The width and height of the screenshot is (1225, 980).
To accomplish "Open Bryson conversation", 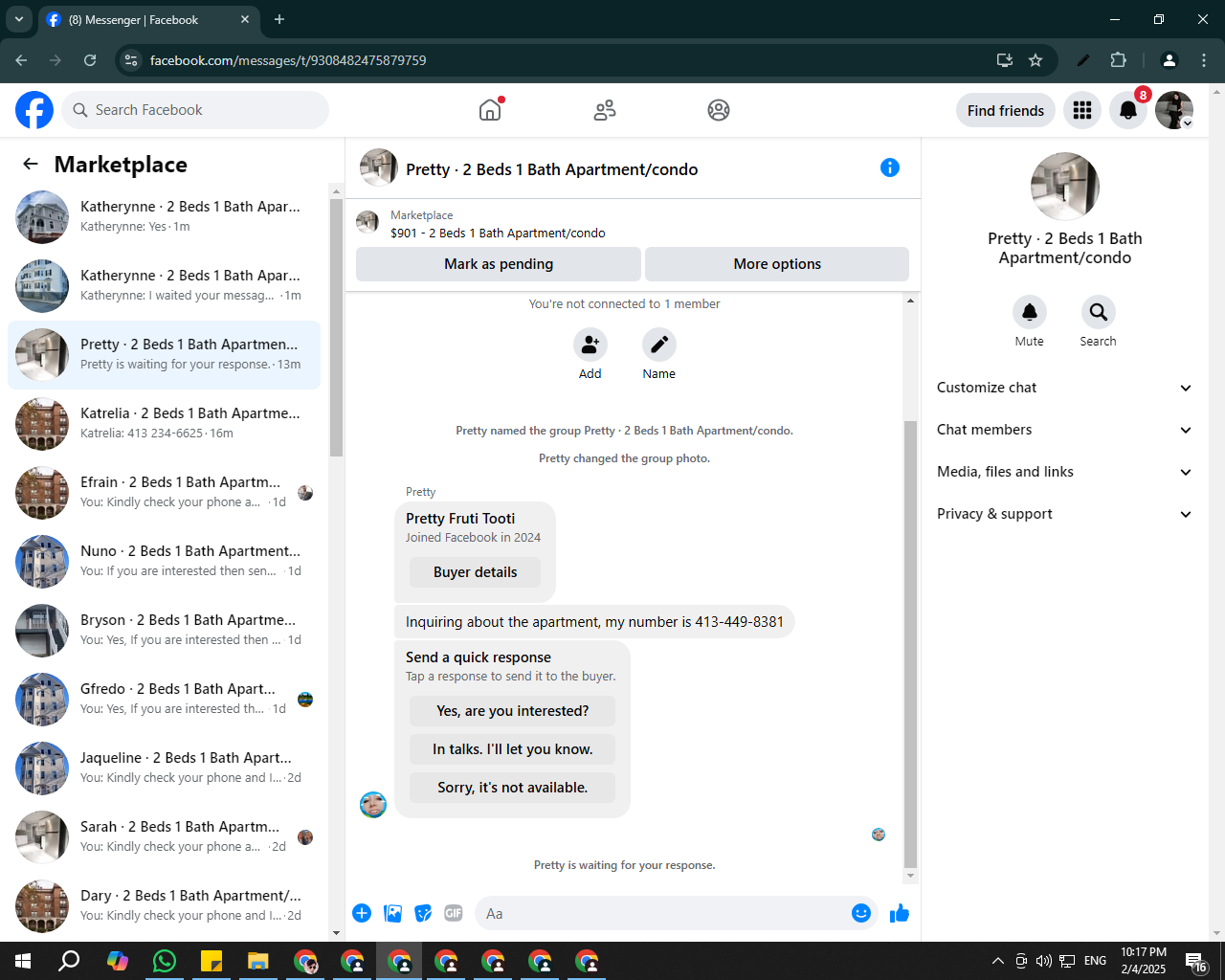I will (x=164, y=631).
